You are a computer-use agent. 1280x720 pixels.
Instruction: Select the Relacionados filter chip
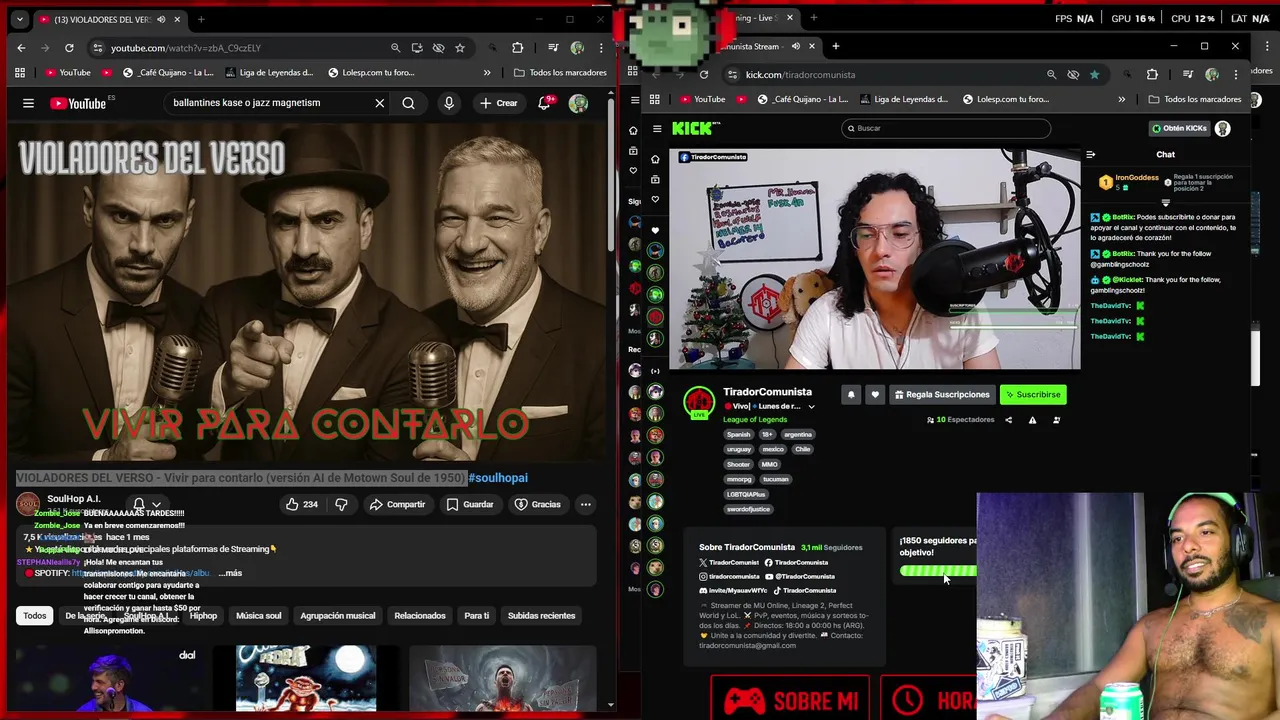pyautogui.click(x=420, y=616)
